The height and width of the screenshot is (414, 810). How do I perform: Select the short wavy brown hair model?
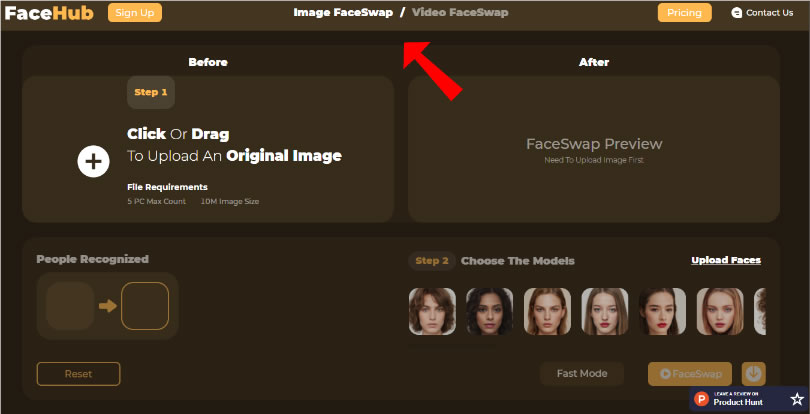click(432, 312)
